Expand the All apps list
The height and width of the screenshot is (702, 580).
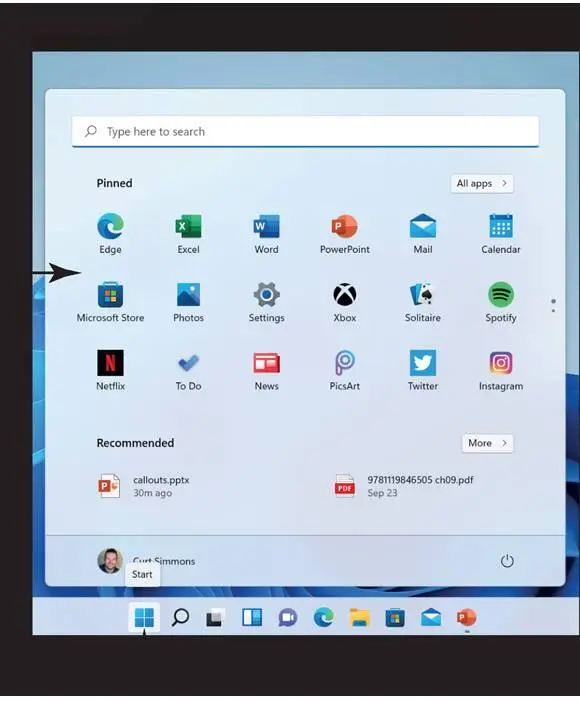[482, 184]
